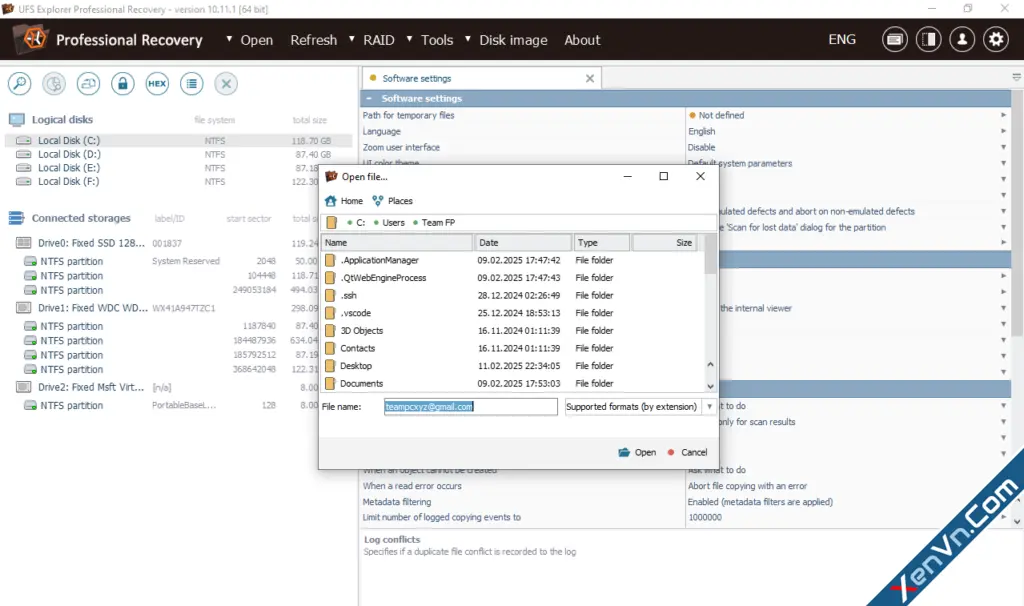Click the Drive1 Fixed WDC disk icon
1024x606 pixels.
click(x=24, y=308)
